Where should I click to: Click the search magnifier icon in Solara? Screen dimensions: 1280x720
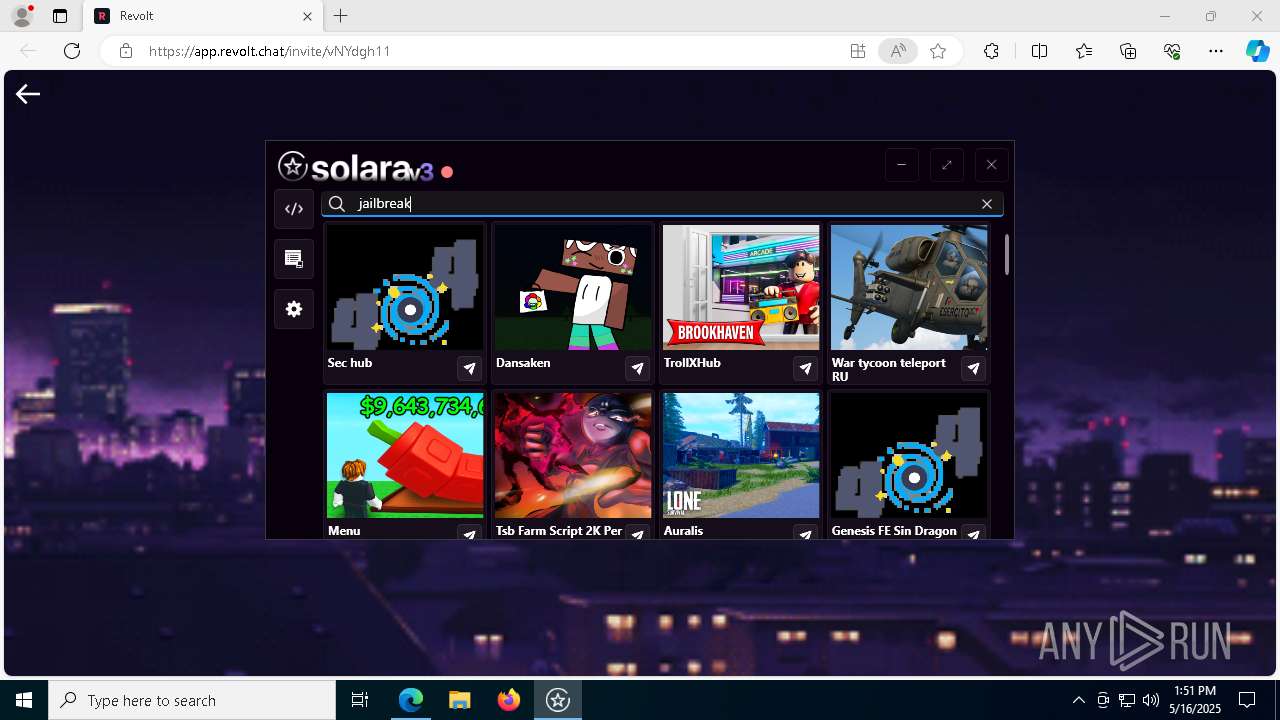pyautogui.click(x=337, y=204)
